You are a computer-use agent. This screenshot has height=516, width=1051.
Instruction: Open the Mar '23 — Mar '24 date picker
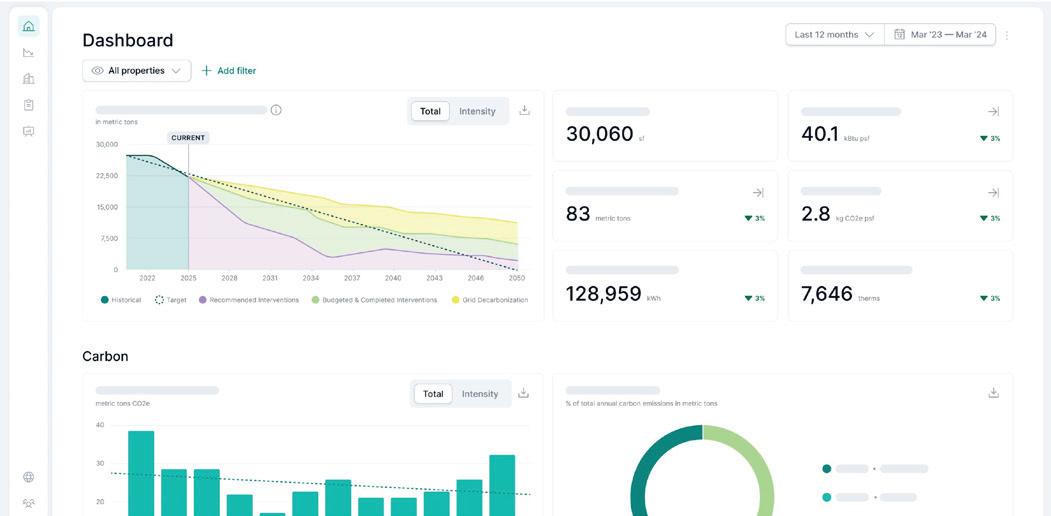[x=940, y=34]
